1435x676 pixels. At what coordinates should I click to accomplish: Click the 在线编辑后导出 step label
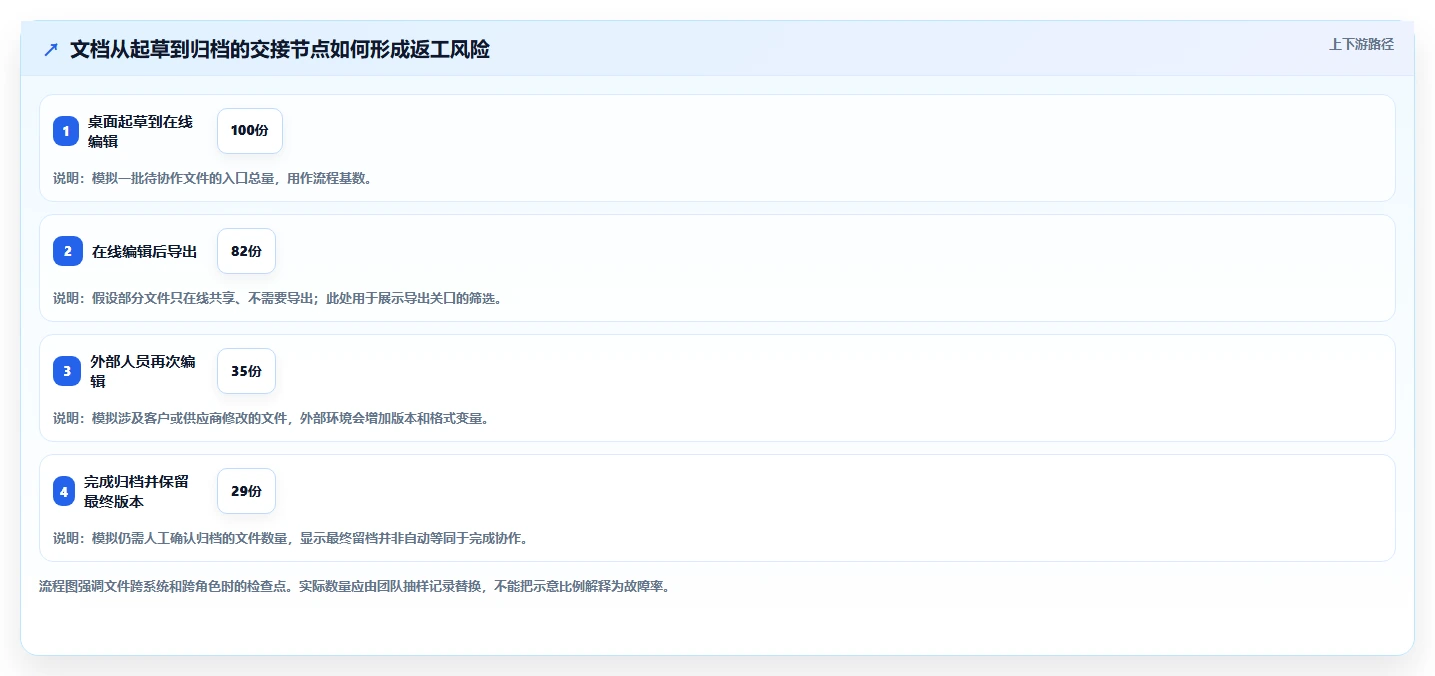pos(144,252)
